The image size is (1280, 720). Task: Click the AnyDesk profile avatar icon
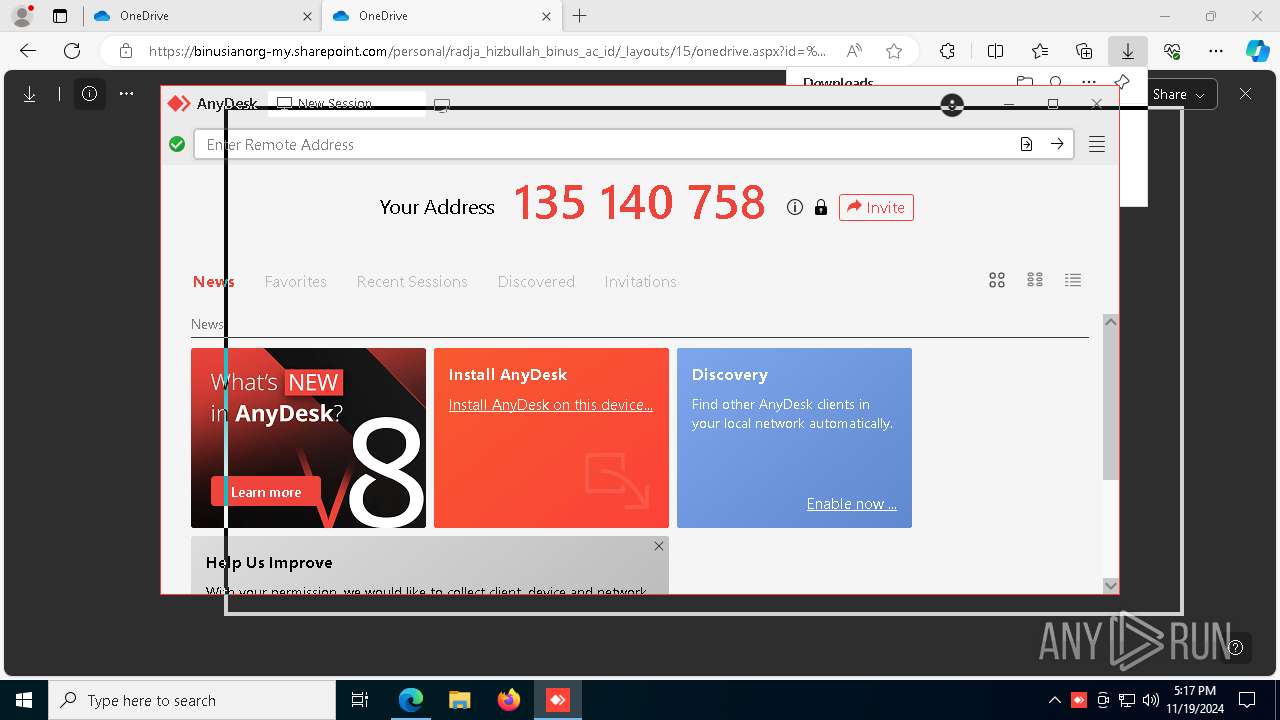pyautogui.click(x=952, y=104)
